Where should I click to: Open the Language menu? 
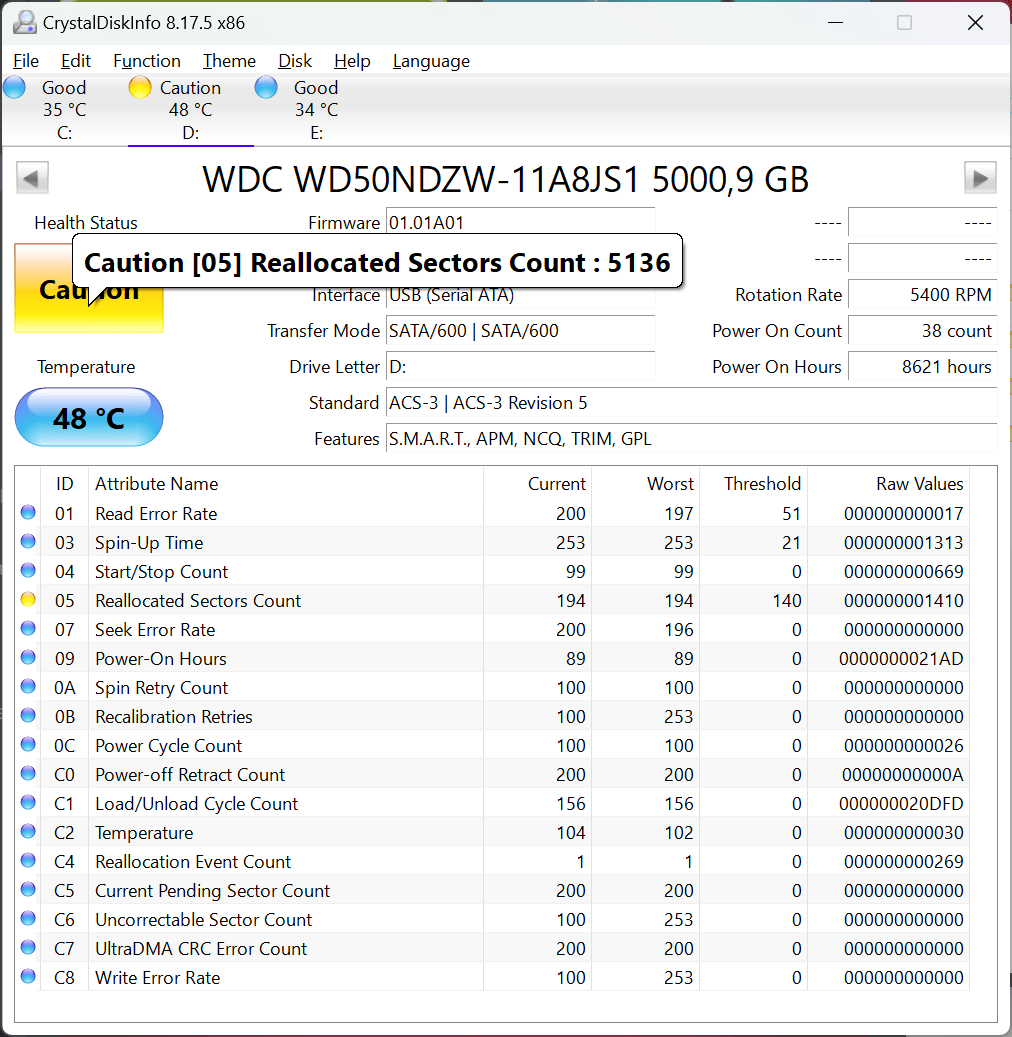click(x=430, y=61)
